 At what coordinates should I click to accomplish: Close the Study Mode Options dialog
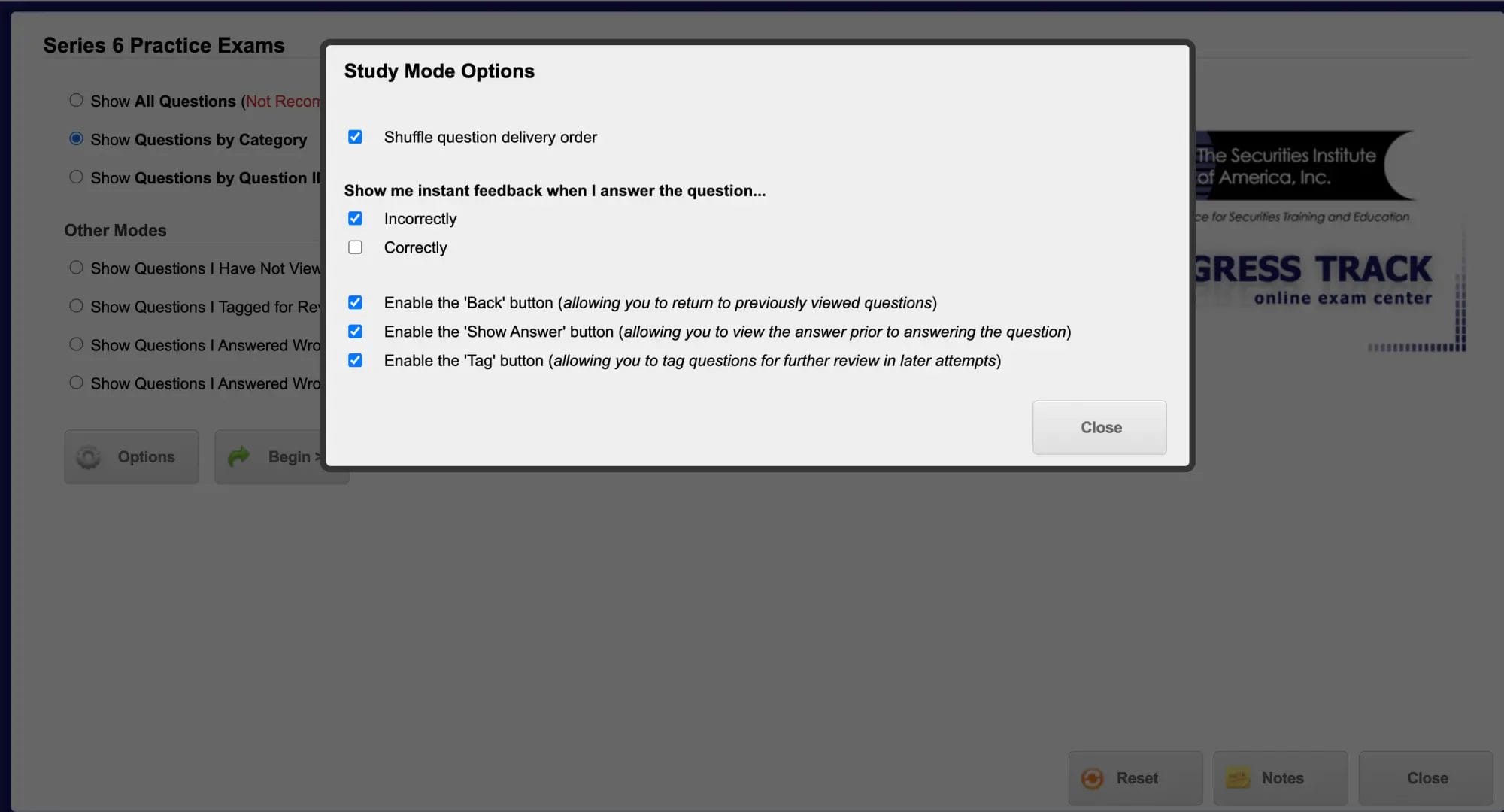(1100, 427)
